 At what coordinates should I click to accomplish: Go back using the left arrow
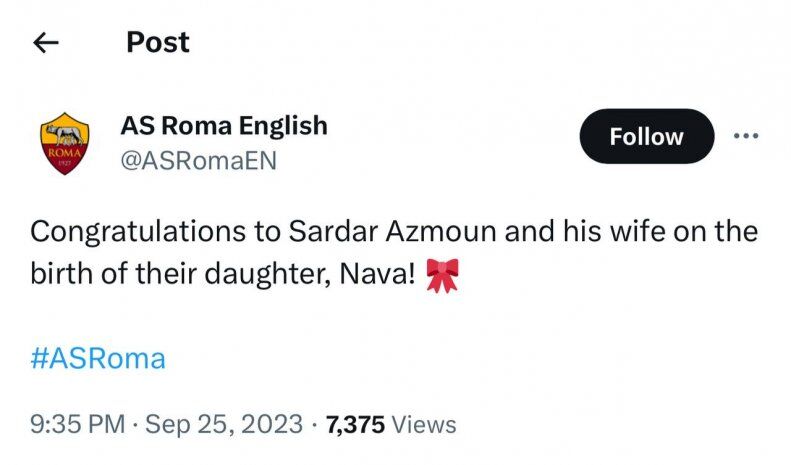(46, 42)
